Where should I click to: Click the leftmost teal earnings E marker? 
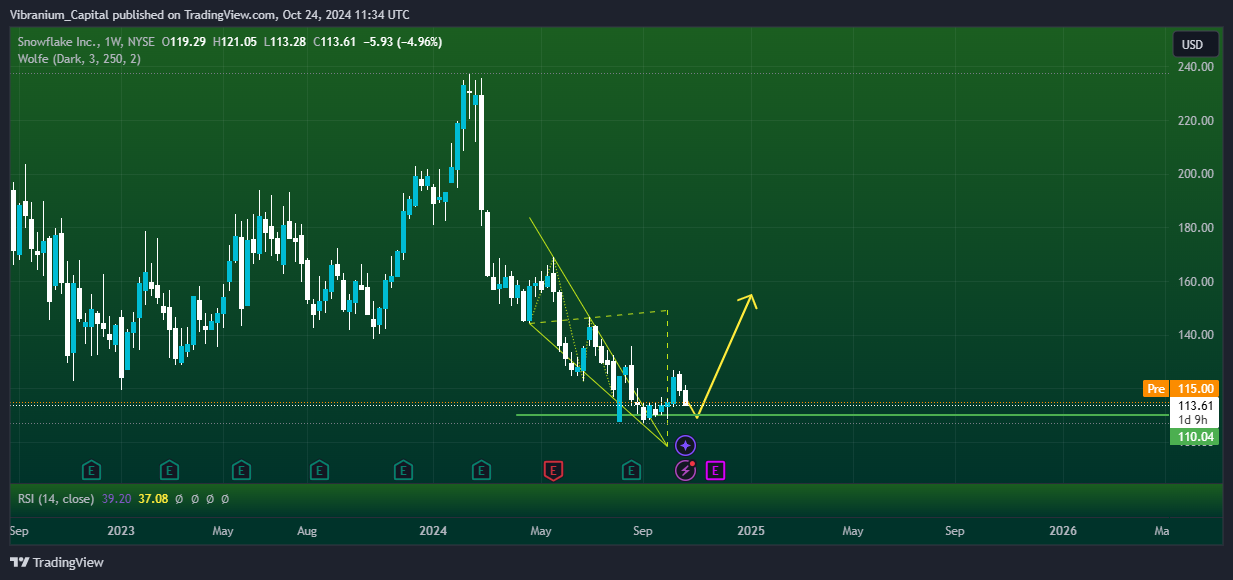click(91, 469)
